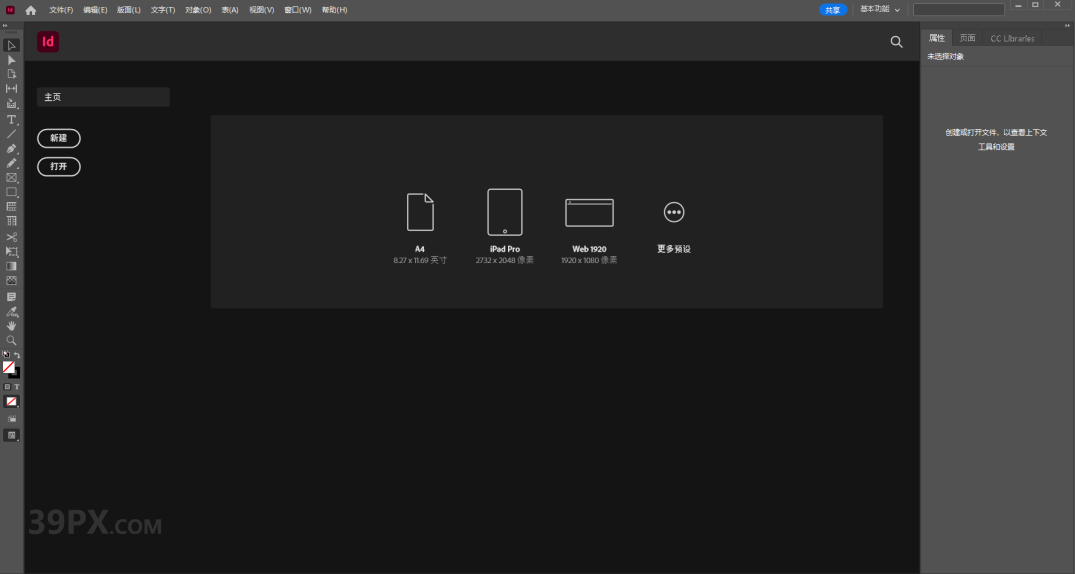This screenshot has width=1075, height=574.
Task: Choose the iPad Pro preset
Action: (505, 227)
